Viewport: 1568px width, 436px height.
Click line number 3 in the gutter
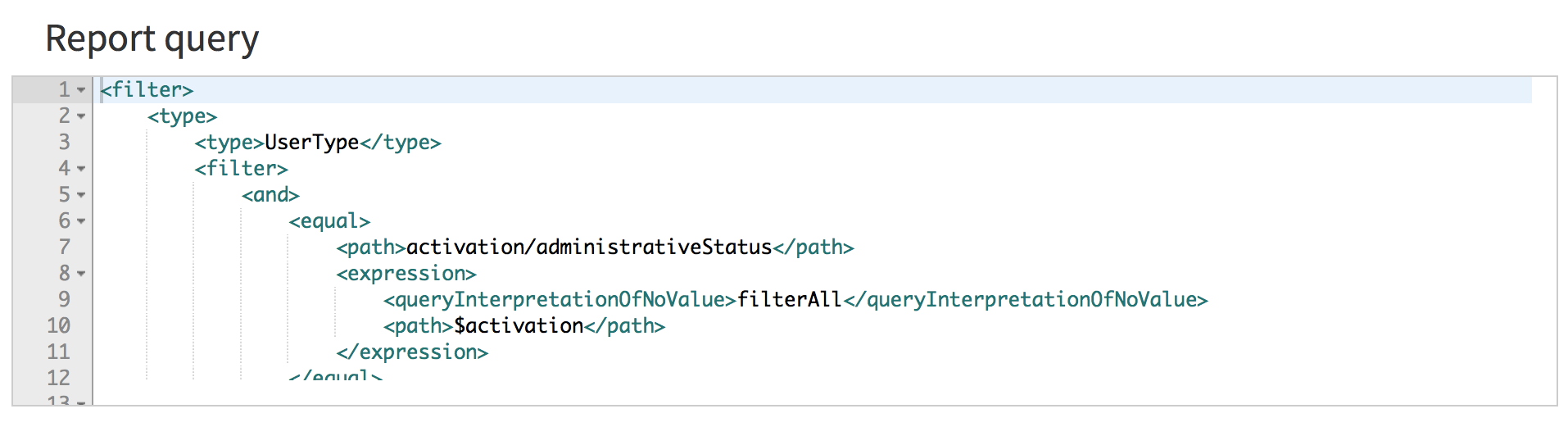[x=64, y=143]
